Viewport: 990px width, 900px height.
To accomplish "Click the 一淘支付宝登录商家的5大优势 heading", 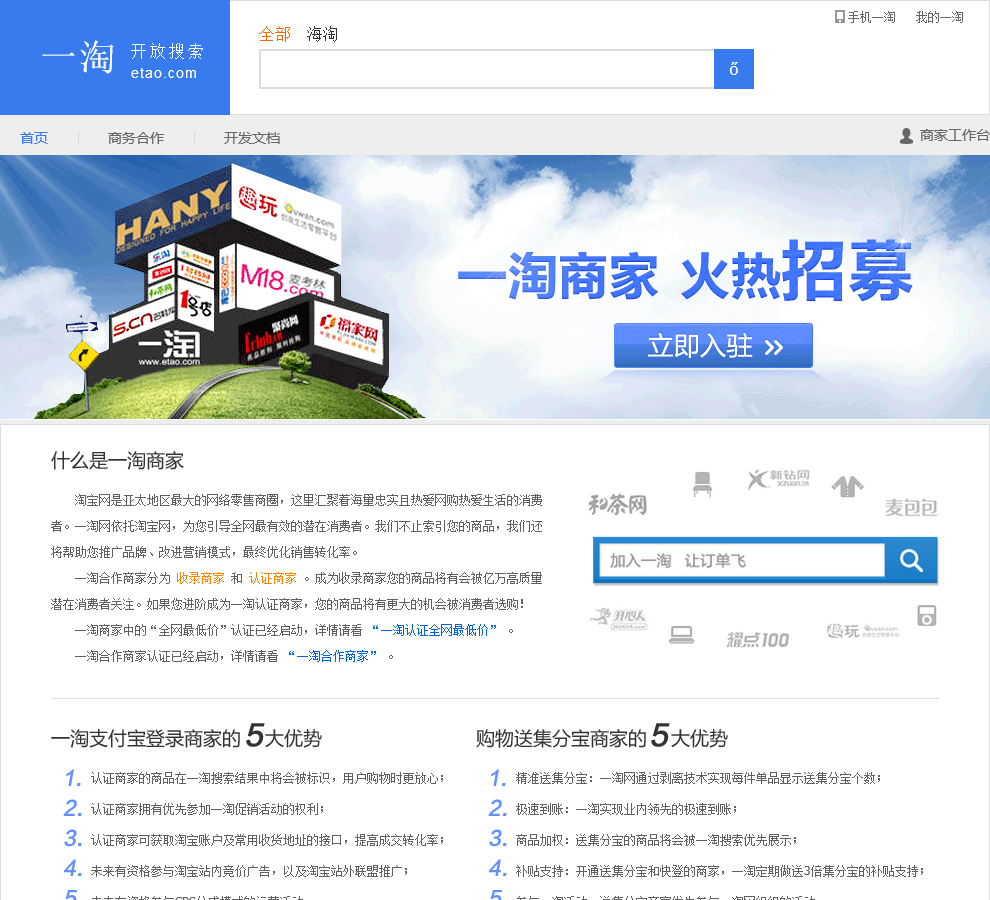I will [186, 736].
